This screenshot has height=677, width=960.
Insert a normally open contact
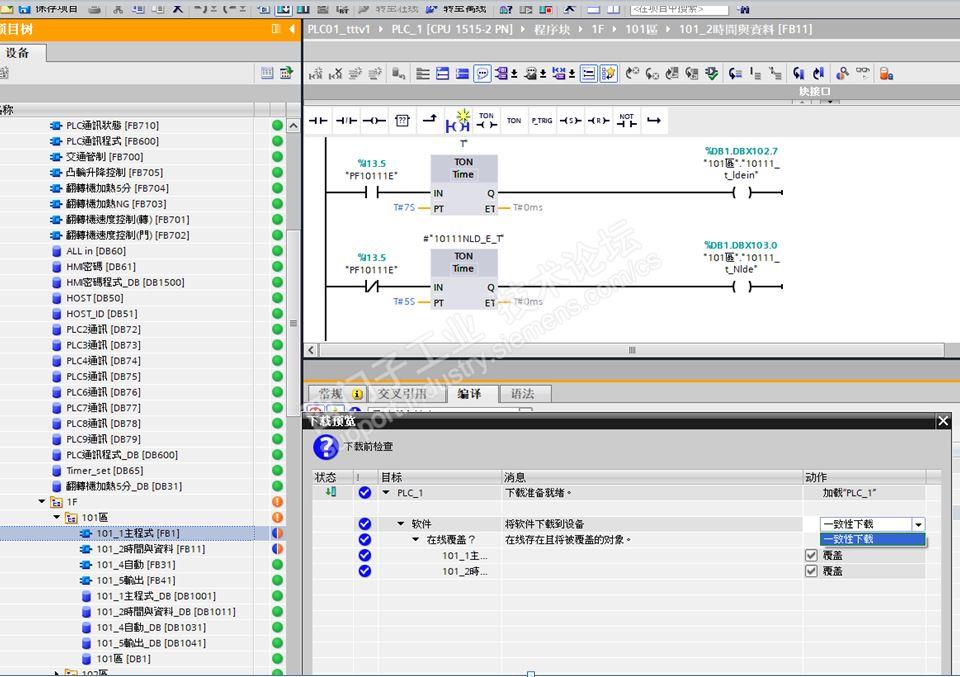(318, 121)
